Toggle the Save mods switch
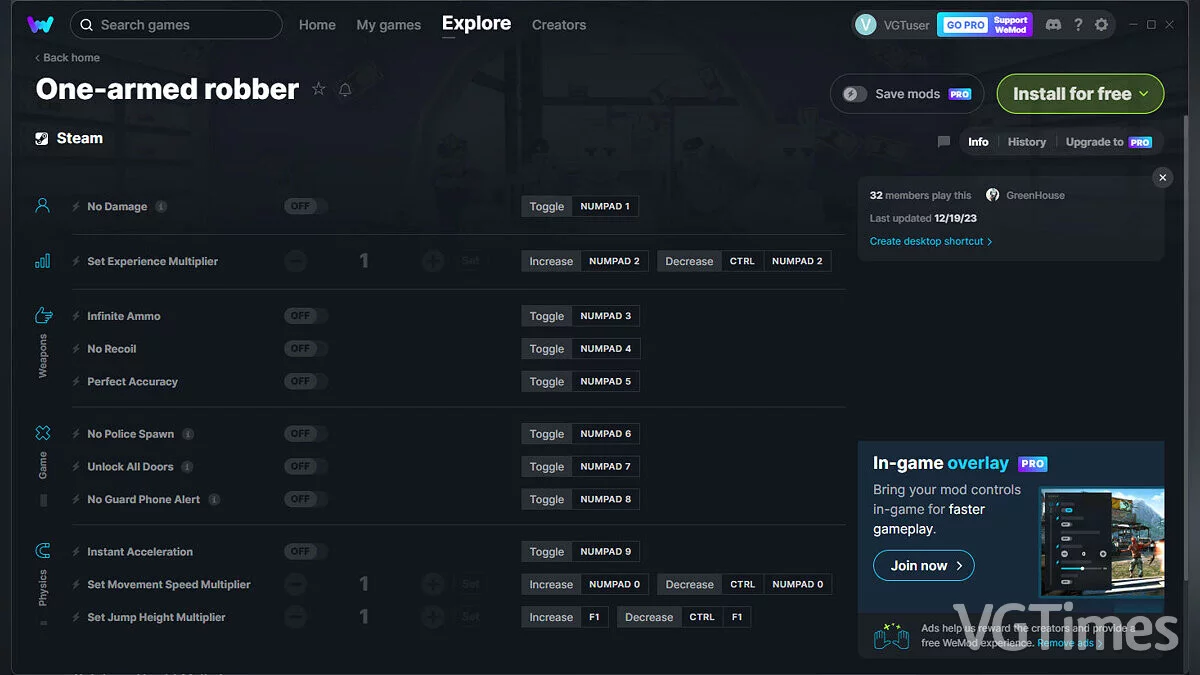The height and width of the screenshot is (675, 1200). pyautogui.click(x=854, y=94)
